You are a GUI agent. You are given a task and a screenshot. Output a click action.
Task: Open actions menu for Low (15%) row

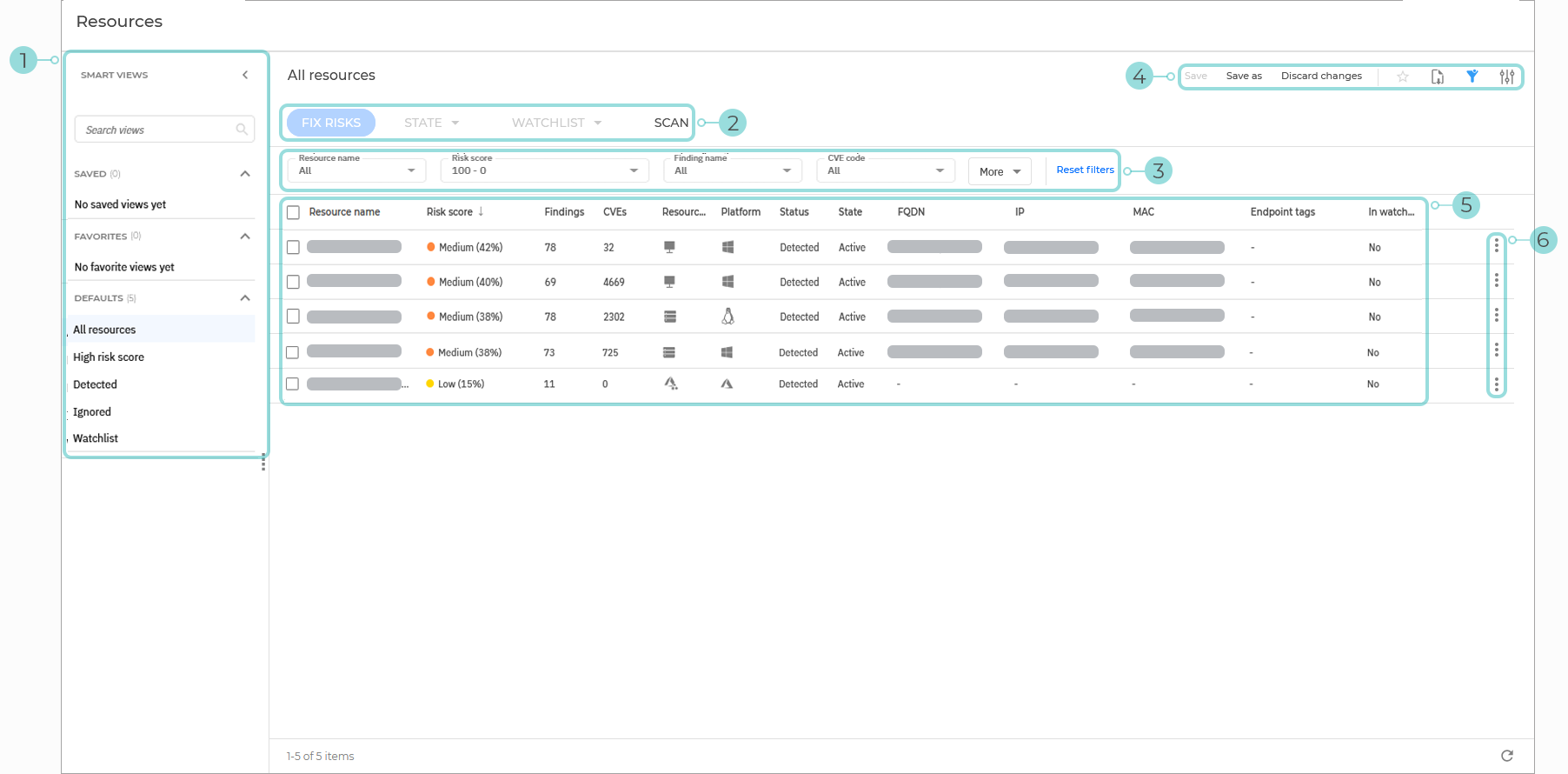[x=1496, y=384]
